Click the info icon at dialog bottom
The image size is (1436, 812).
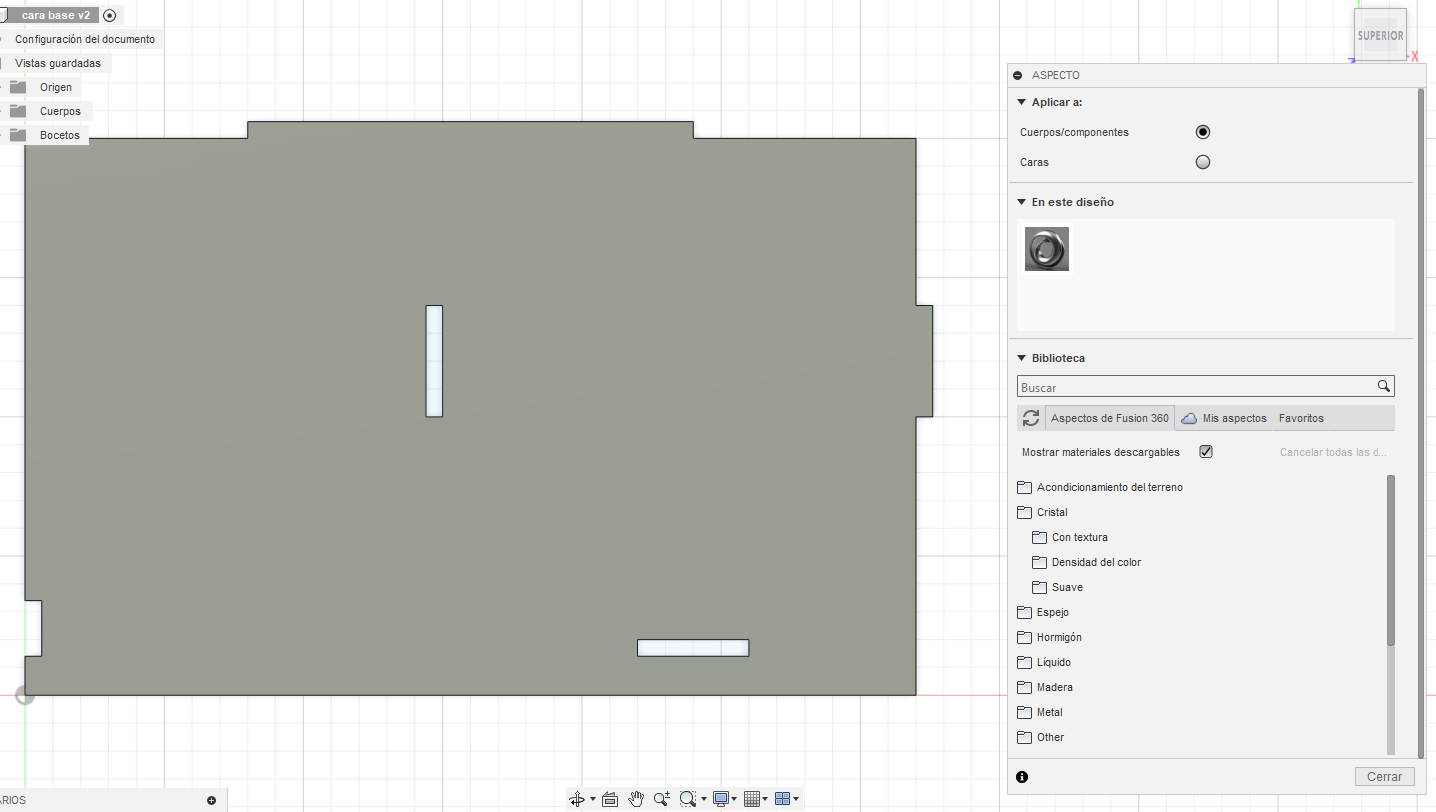[x=1022, y=777]
